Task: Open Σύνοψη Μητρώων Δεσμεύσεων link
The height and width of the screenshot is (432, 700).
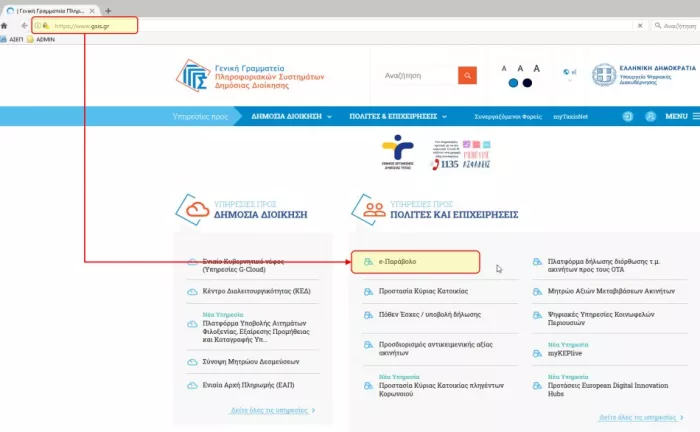Action: coord(251,361)
